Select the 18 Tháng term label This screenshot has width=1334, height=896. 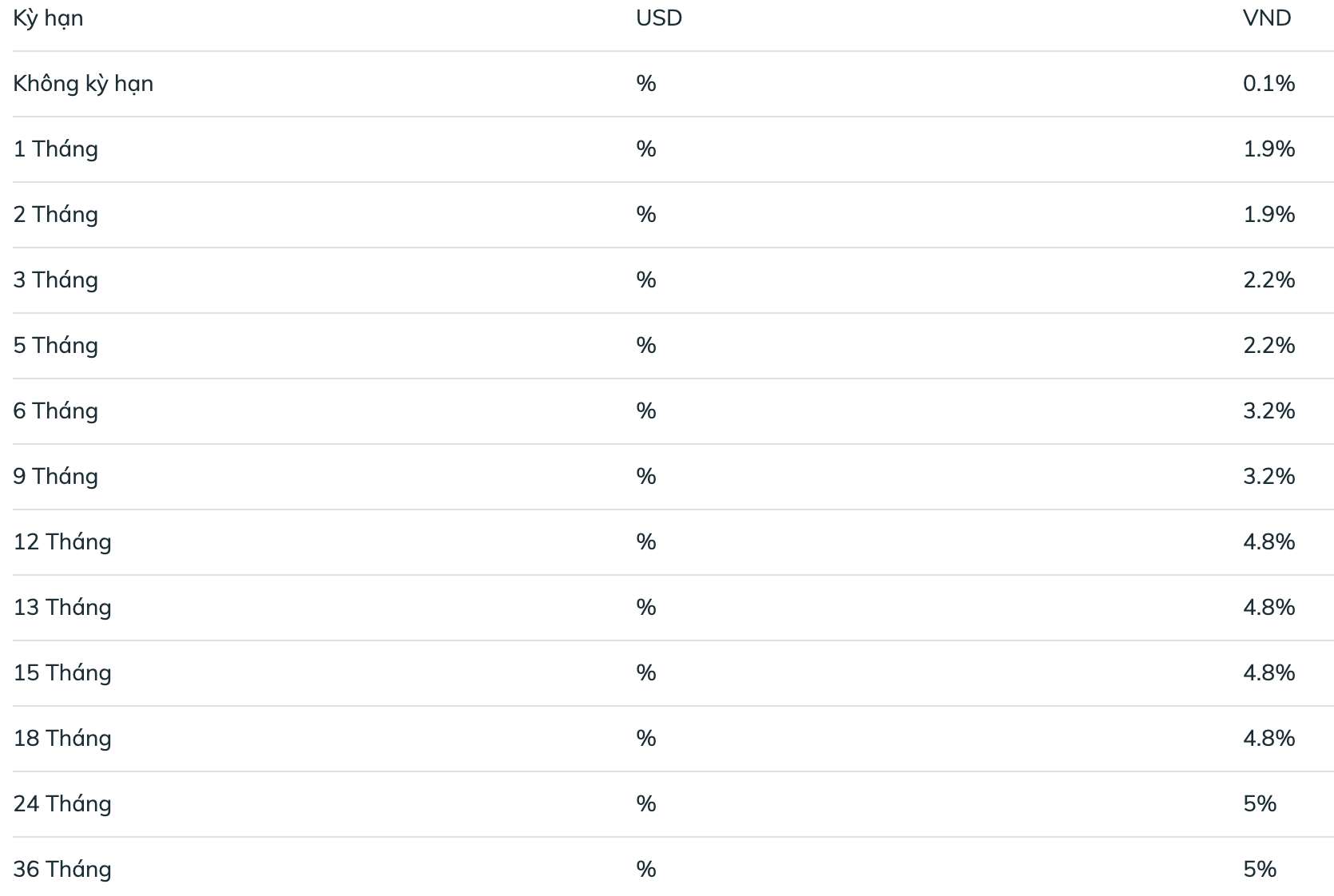[62, 739]
